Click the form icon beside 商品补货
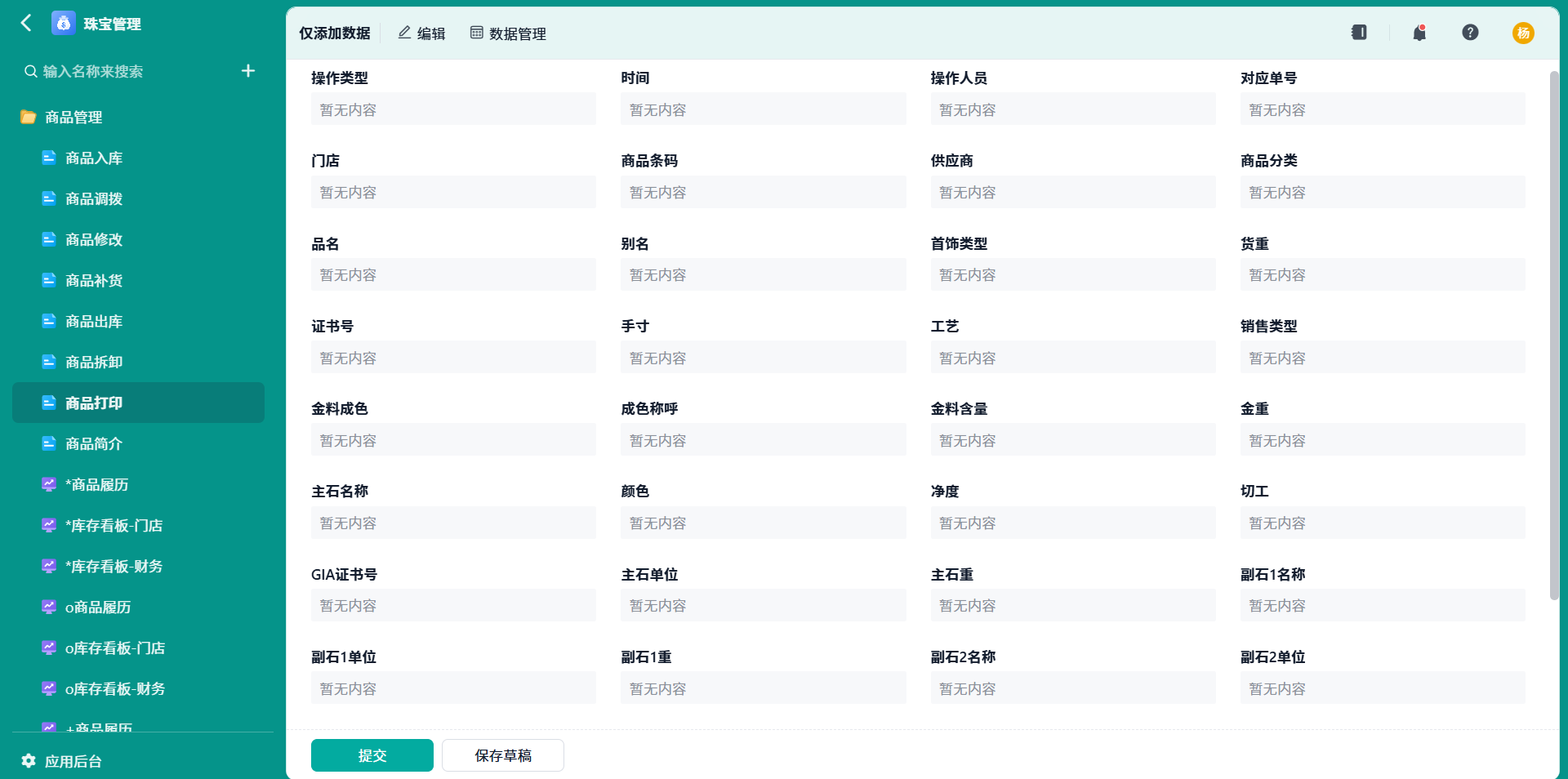This screenshot has height=779, width=1568. (x=49, y=280)
